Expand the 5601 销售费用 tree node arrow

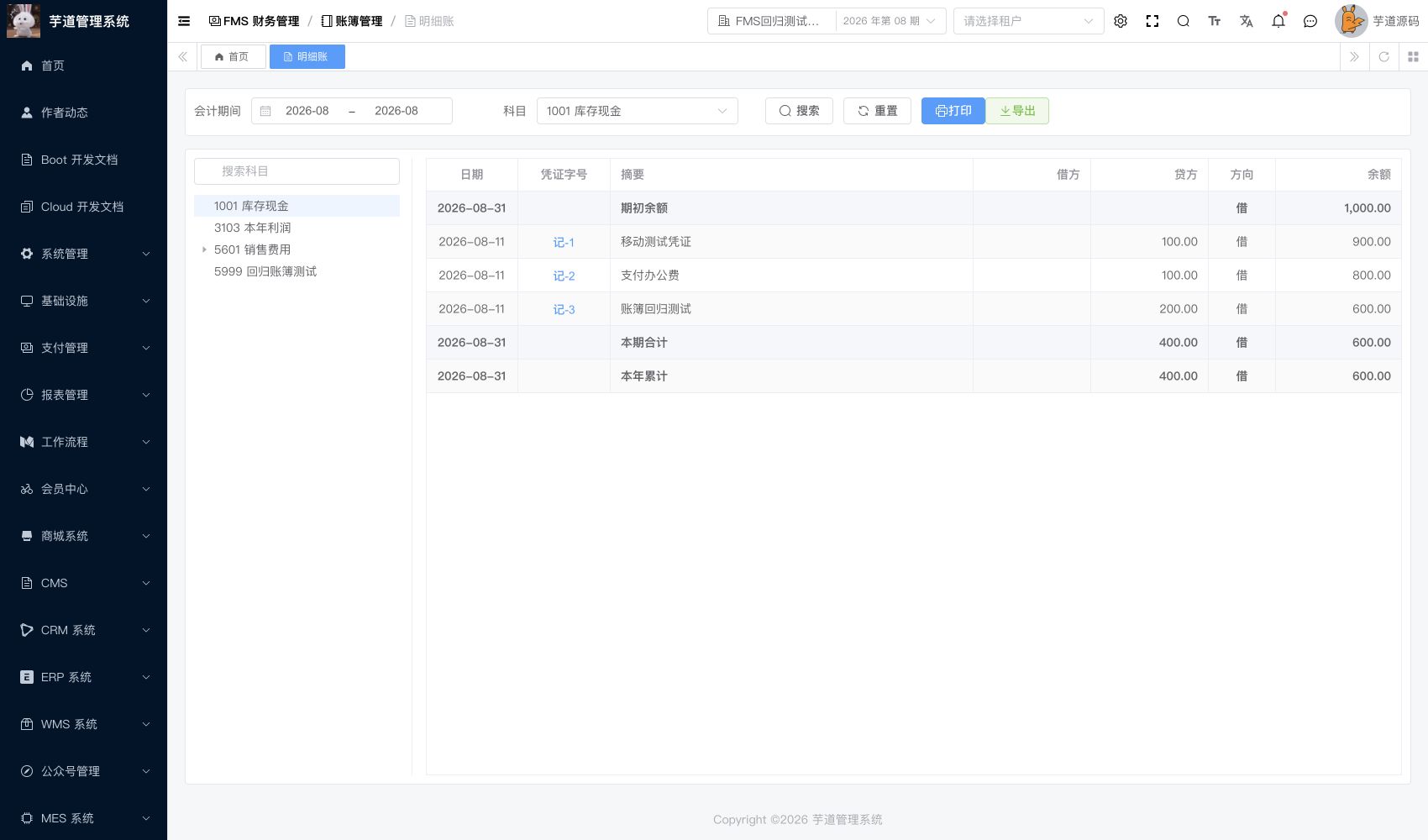coord(204,249)
